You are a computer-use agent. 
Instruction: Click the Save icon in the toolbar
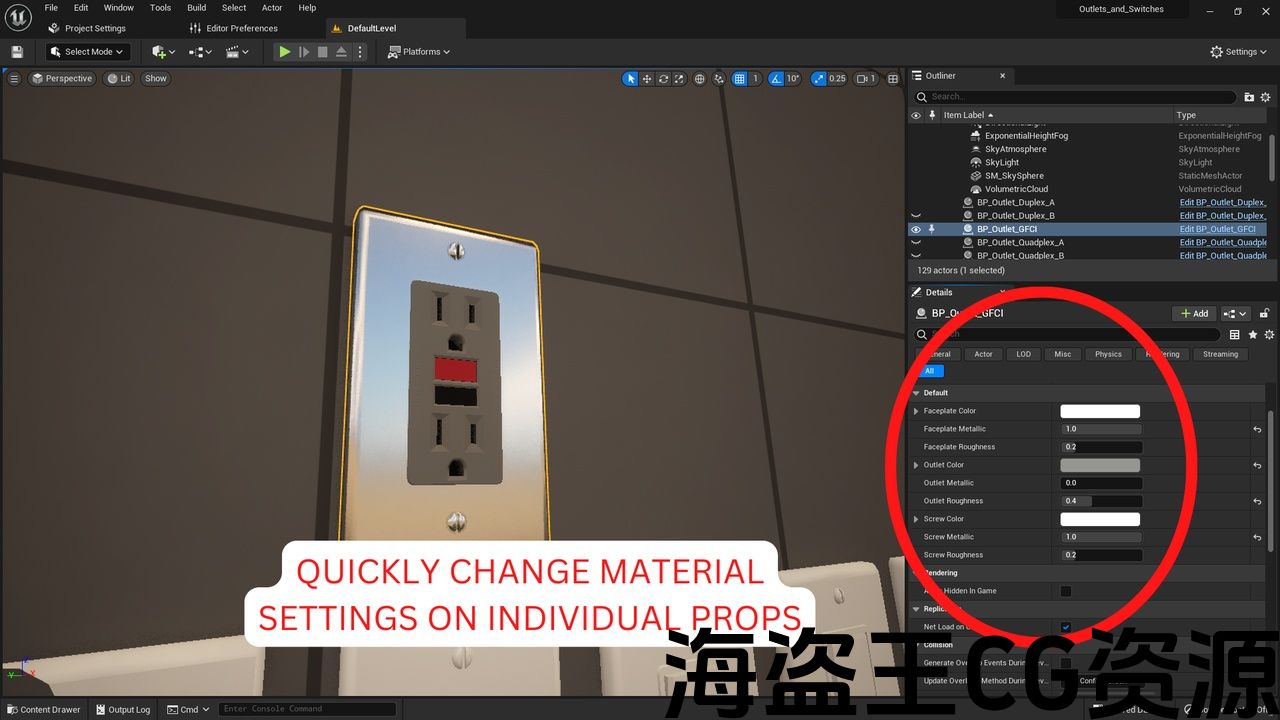pyautogui.click(x=17, y=52)
